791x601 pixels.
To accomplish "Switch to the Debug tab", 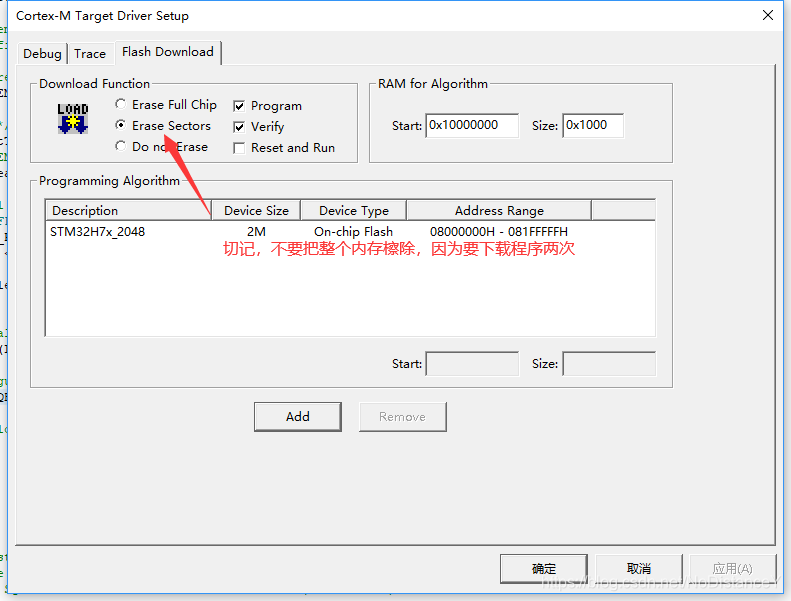I will click(x=42, y=54).
